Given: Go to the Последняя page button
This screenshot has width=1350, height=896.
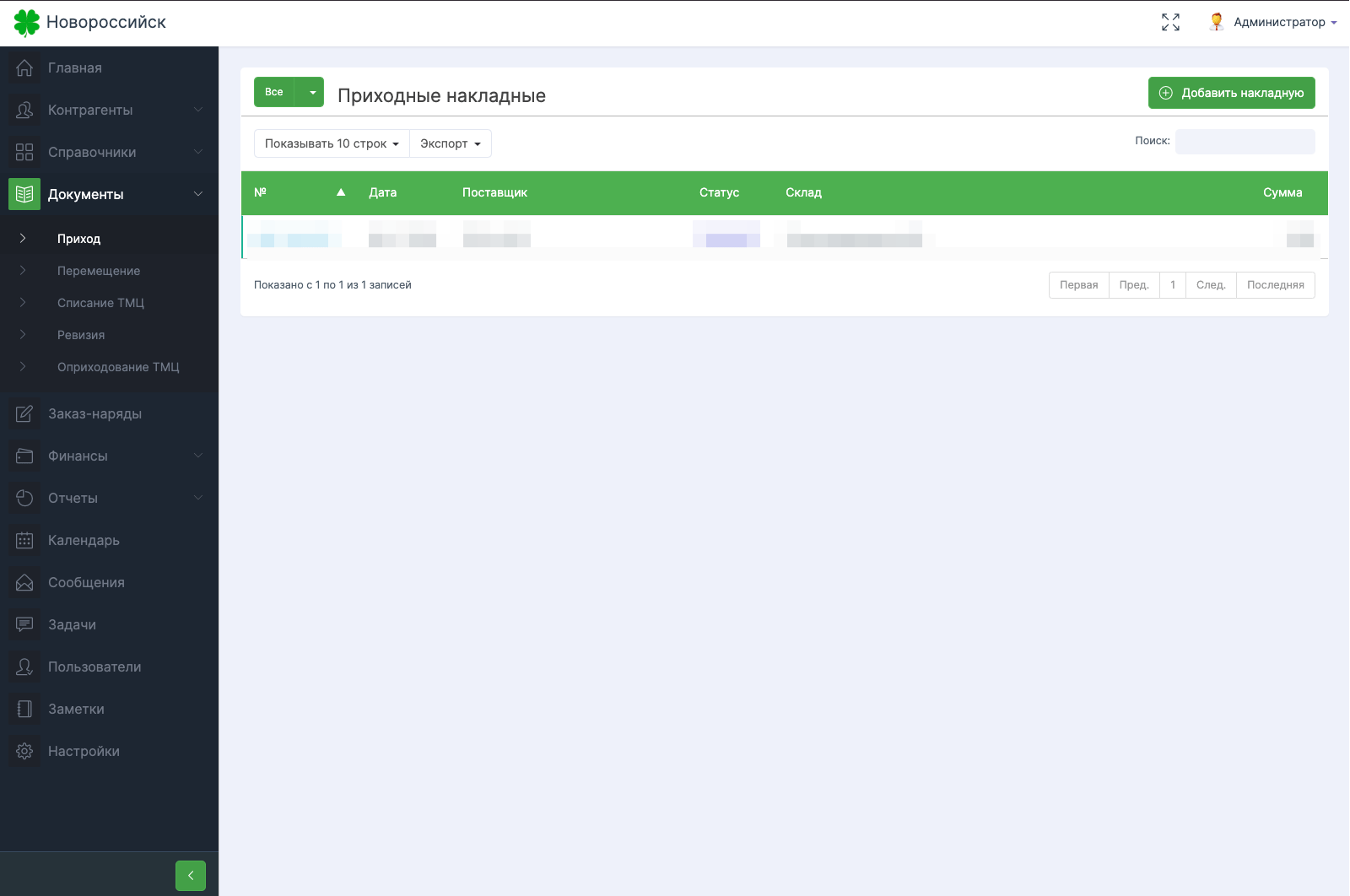Looking at the screenshot, I should pyautogui.click(x=1275, y=285).
